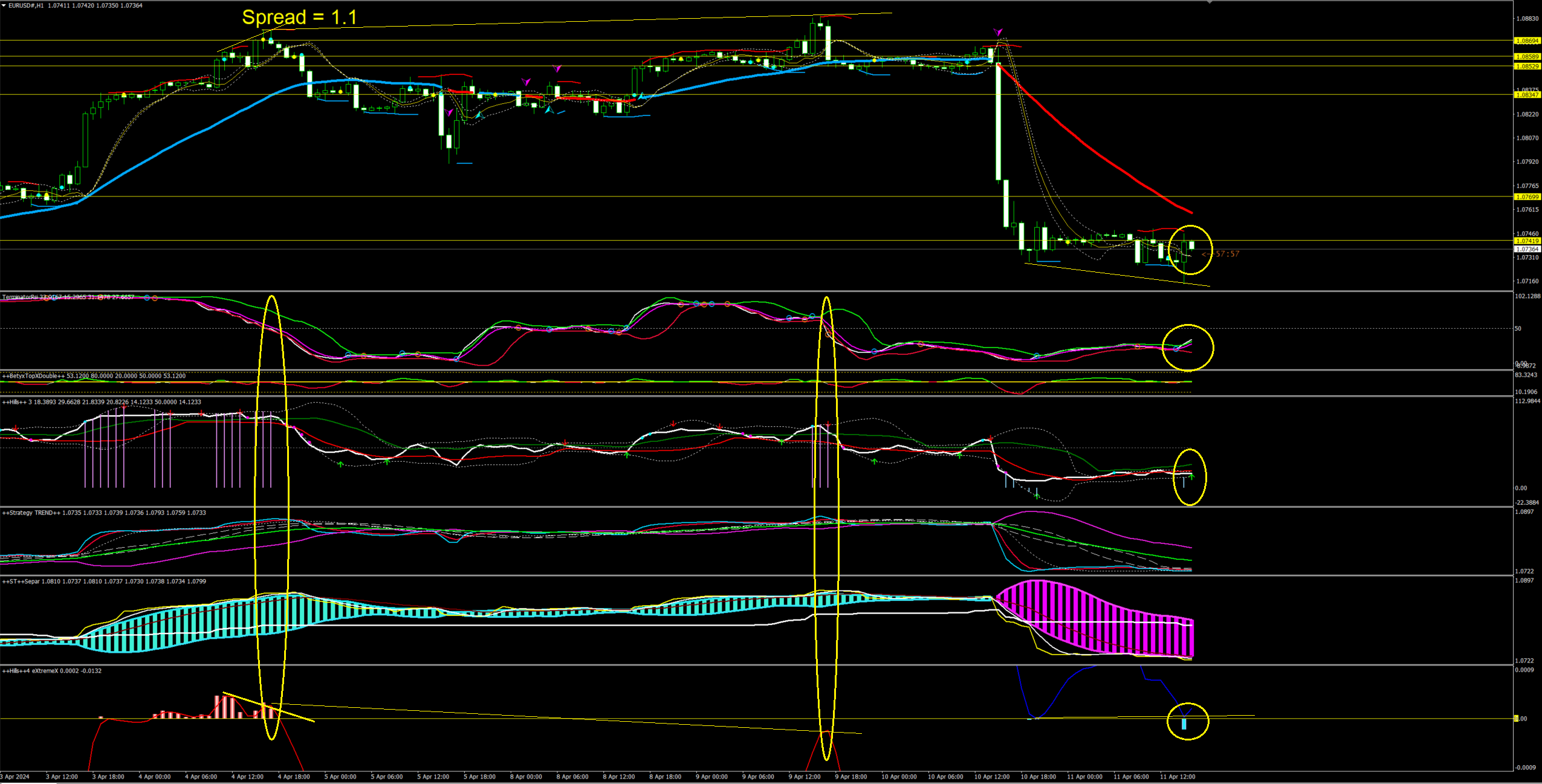Click the horizontal scrollbar thumb at bottom left
Viewport: 1542px width, 784px height.
point(28,782)
